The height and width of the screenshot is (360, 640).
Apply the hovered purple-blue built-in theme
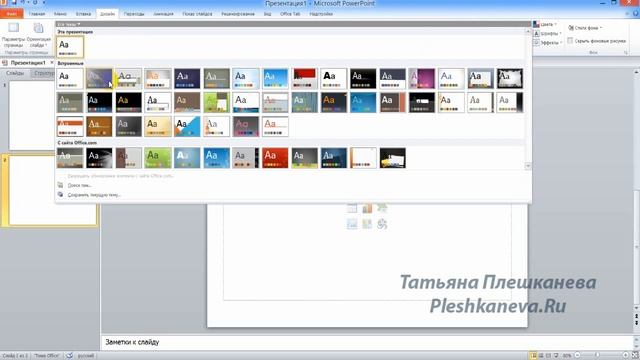pyautogui.click(x=99, y=78)
